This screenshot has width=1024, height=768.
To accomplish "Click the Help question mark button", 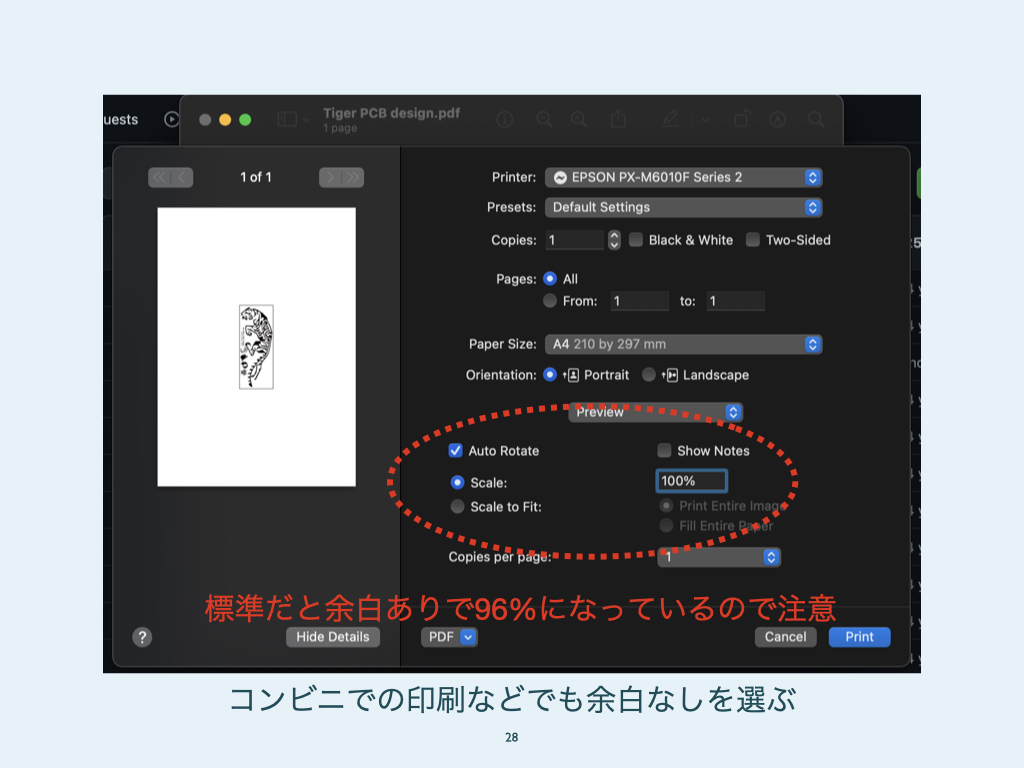I will (x=142, y=637).
